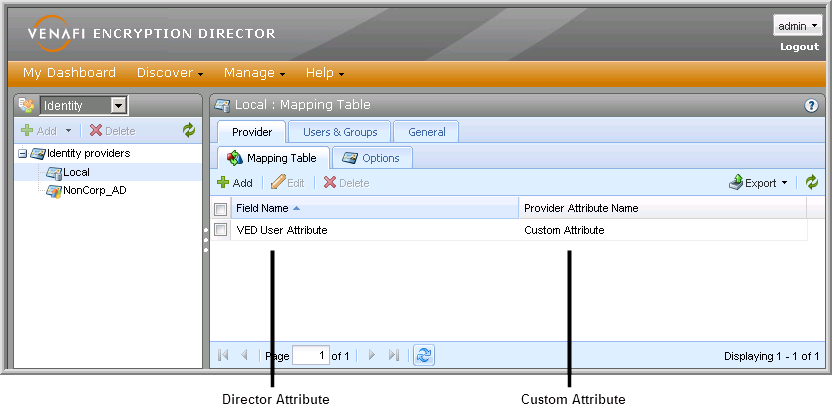Switch to the Users & Groups tab
The width and height of the screenshot is (832, 417).
340,132
